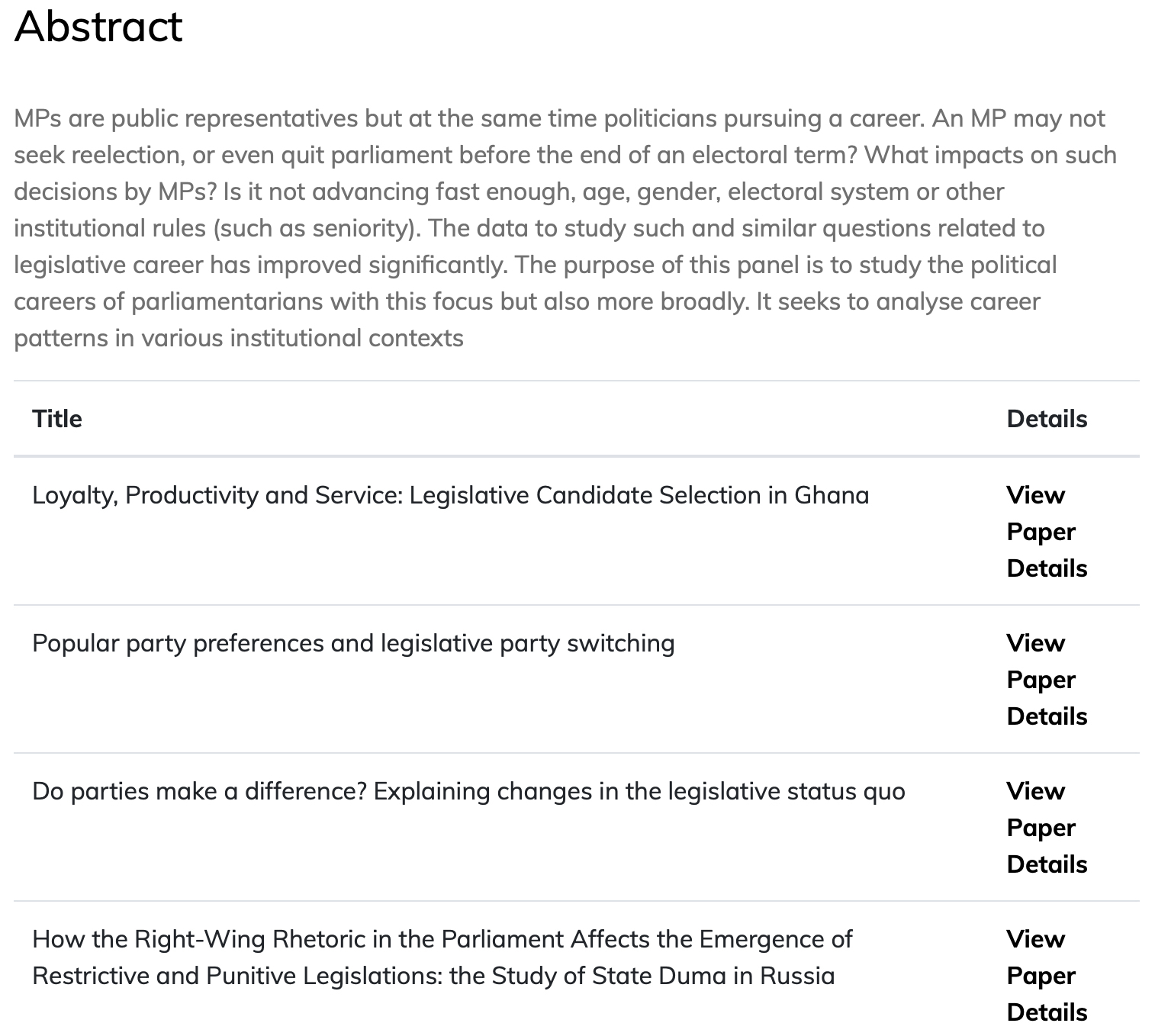
Task: Open View Paper Details for legislative status quo paper
Action: pos(1046,828)
